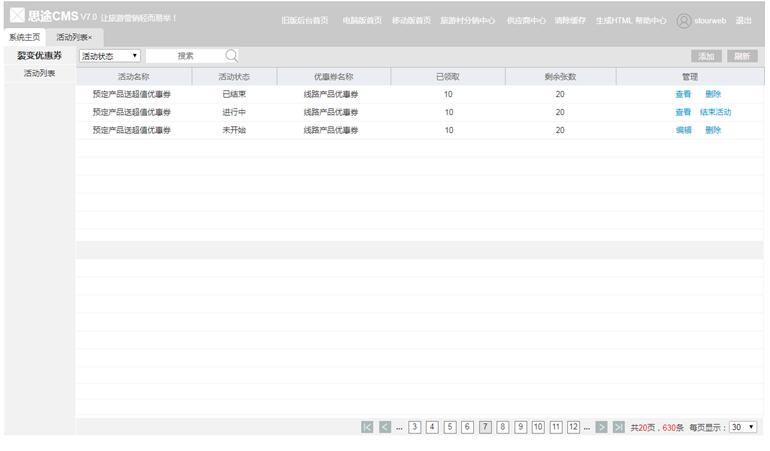Viewport: 770px width, 451px height.
Task: Click 结束活动 for the 进行中 activity
Action: (715, 112)
